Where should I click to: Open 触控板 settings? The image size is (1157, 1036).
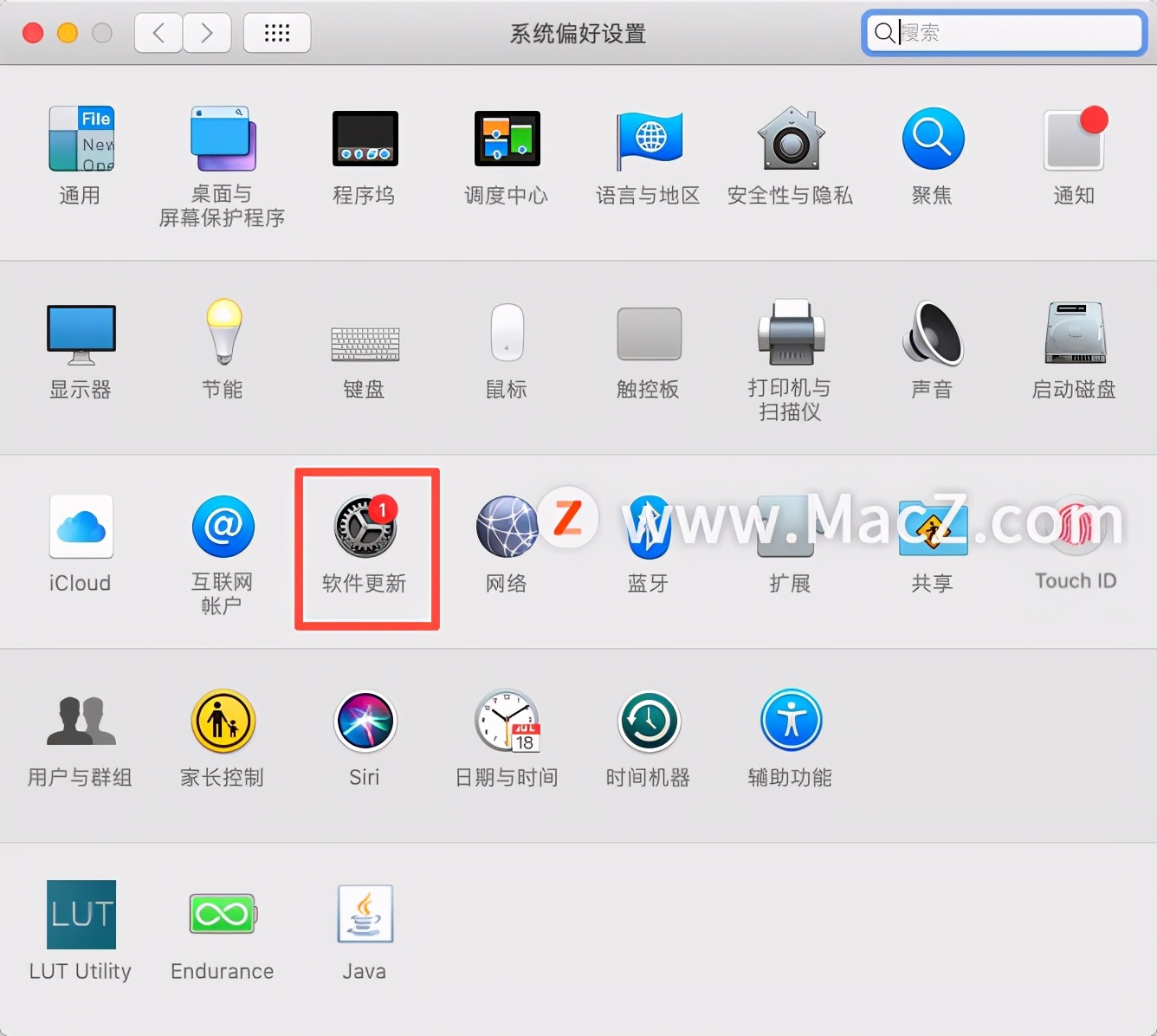pyautogui.click(x=649, y=336)
